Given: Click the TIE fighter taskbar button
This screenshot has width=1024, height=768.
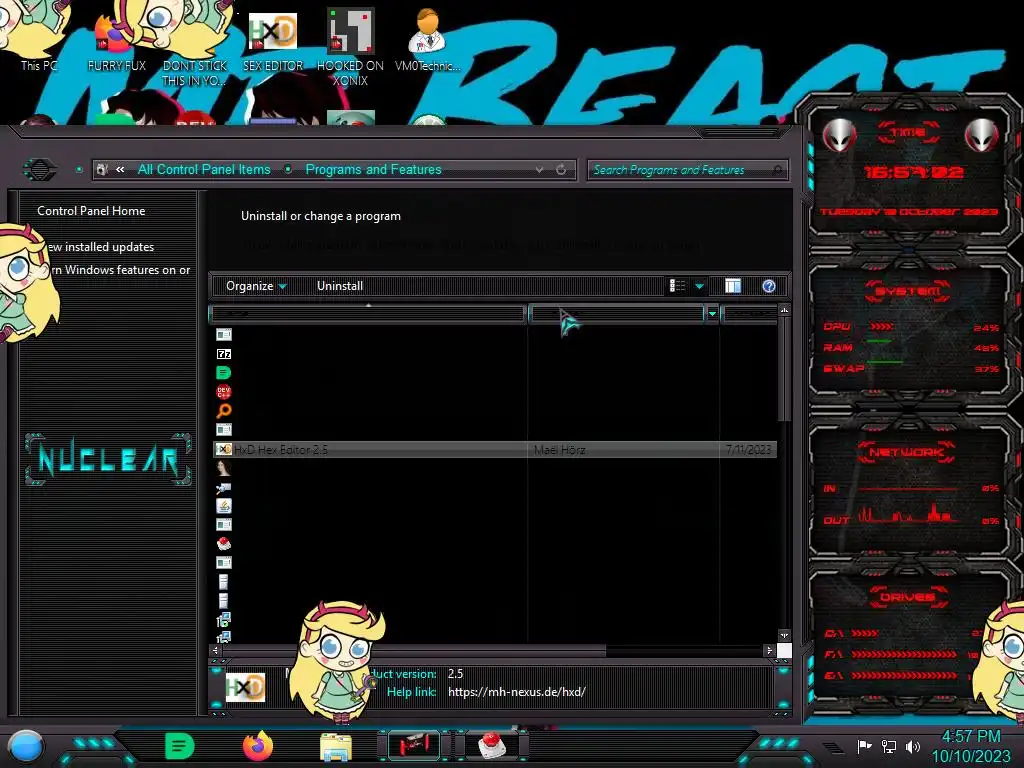Looking at the screenshot, I should 414,746.
